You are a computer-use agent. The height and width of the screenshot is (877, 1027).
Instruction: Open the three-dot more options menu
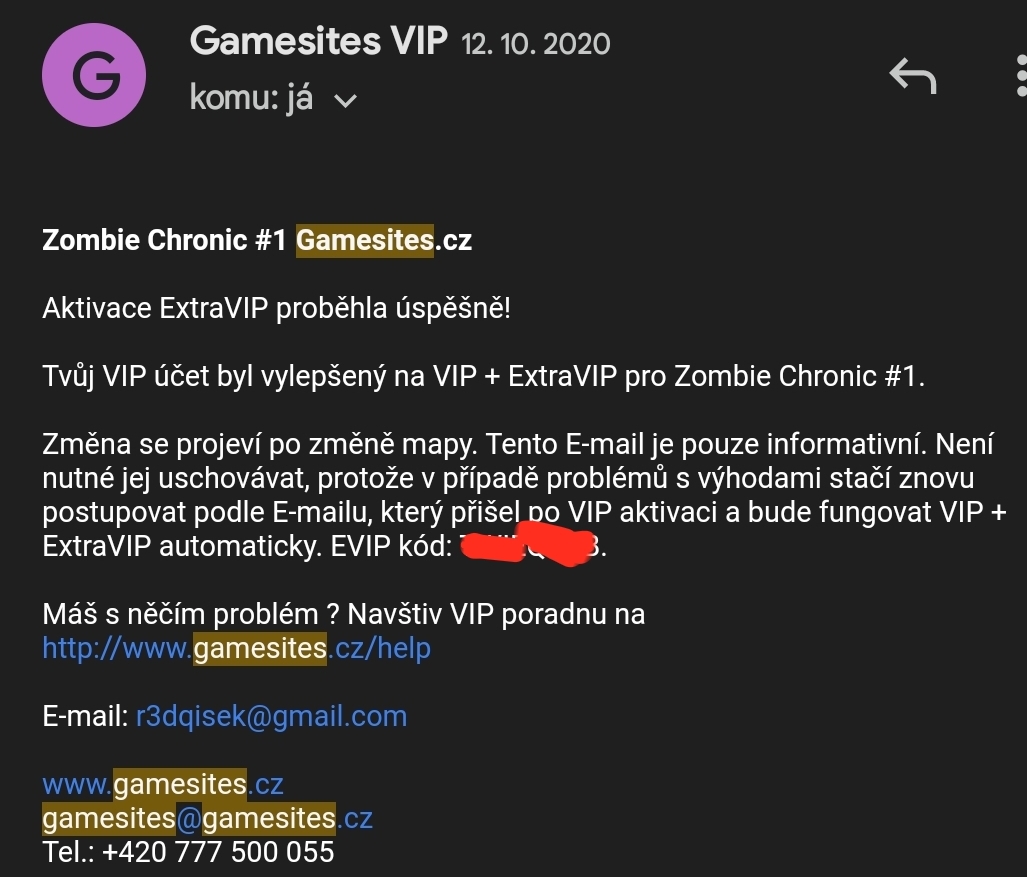coord(1021,76)
